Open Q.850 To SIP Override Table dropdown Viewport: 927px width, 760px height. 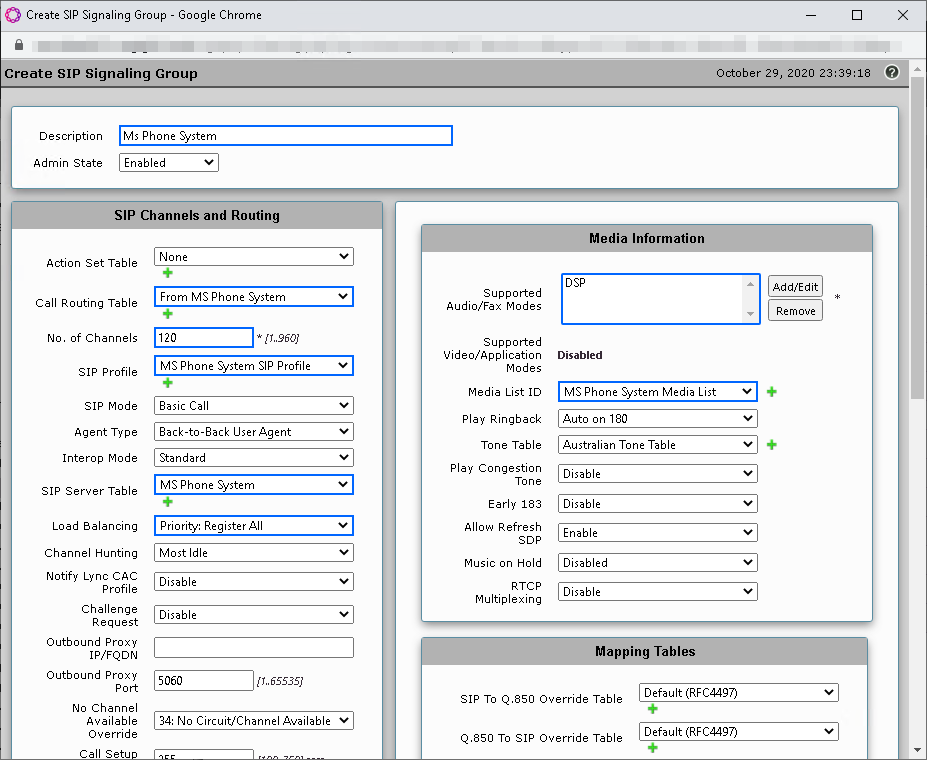coord(738,732)
